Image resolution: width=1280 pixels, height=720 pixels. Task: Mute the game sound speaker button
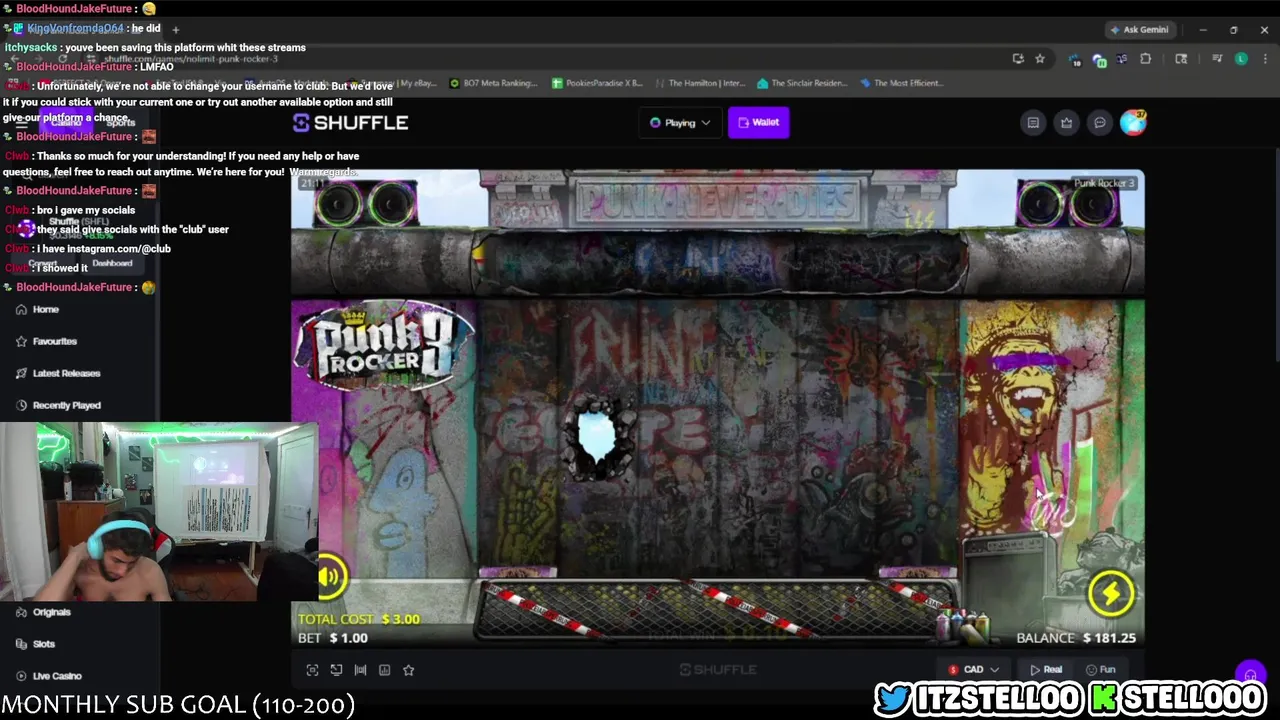(x=330, y=576)
